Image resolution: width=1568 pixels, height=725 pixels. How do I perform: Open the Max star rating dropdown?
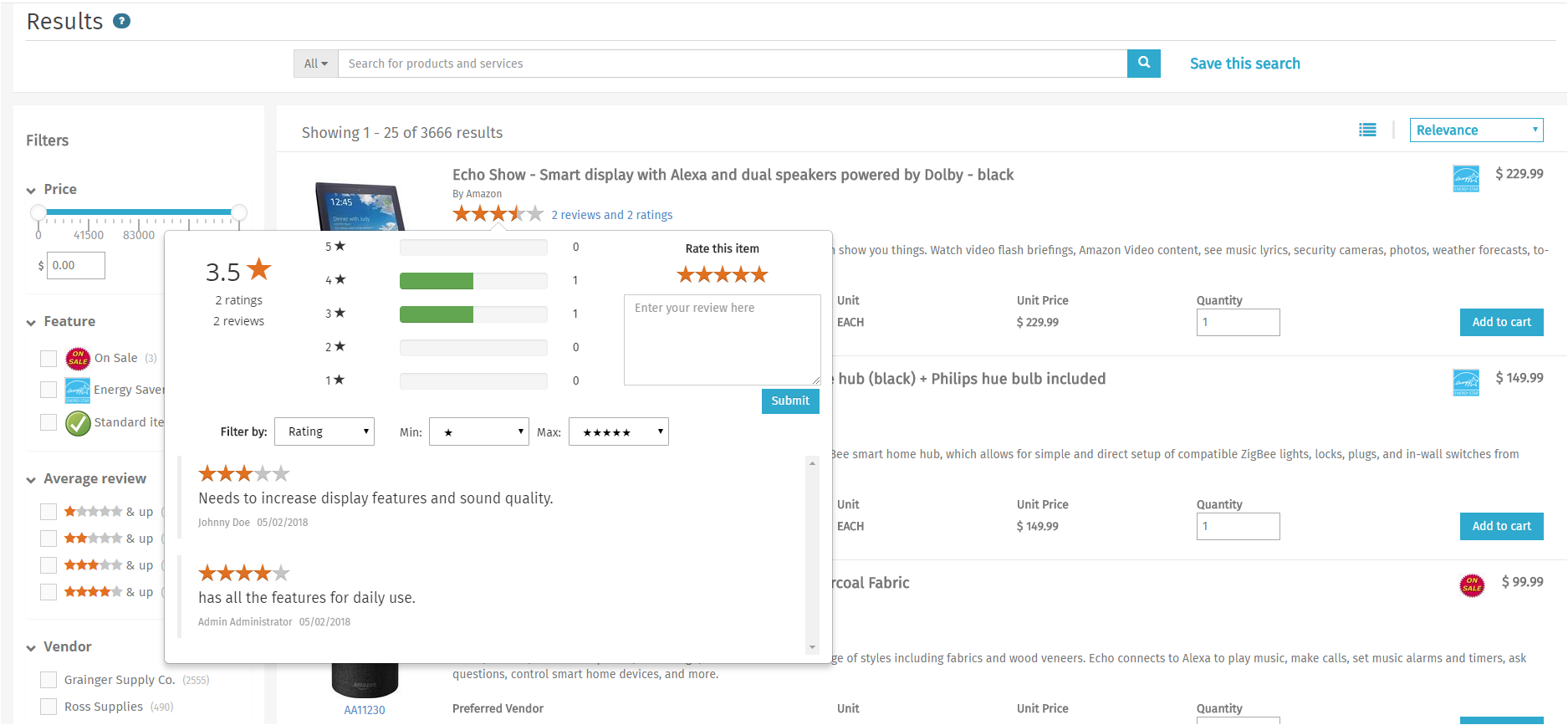coord(618,431)
